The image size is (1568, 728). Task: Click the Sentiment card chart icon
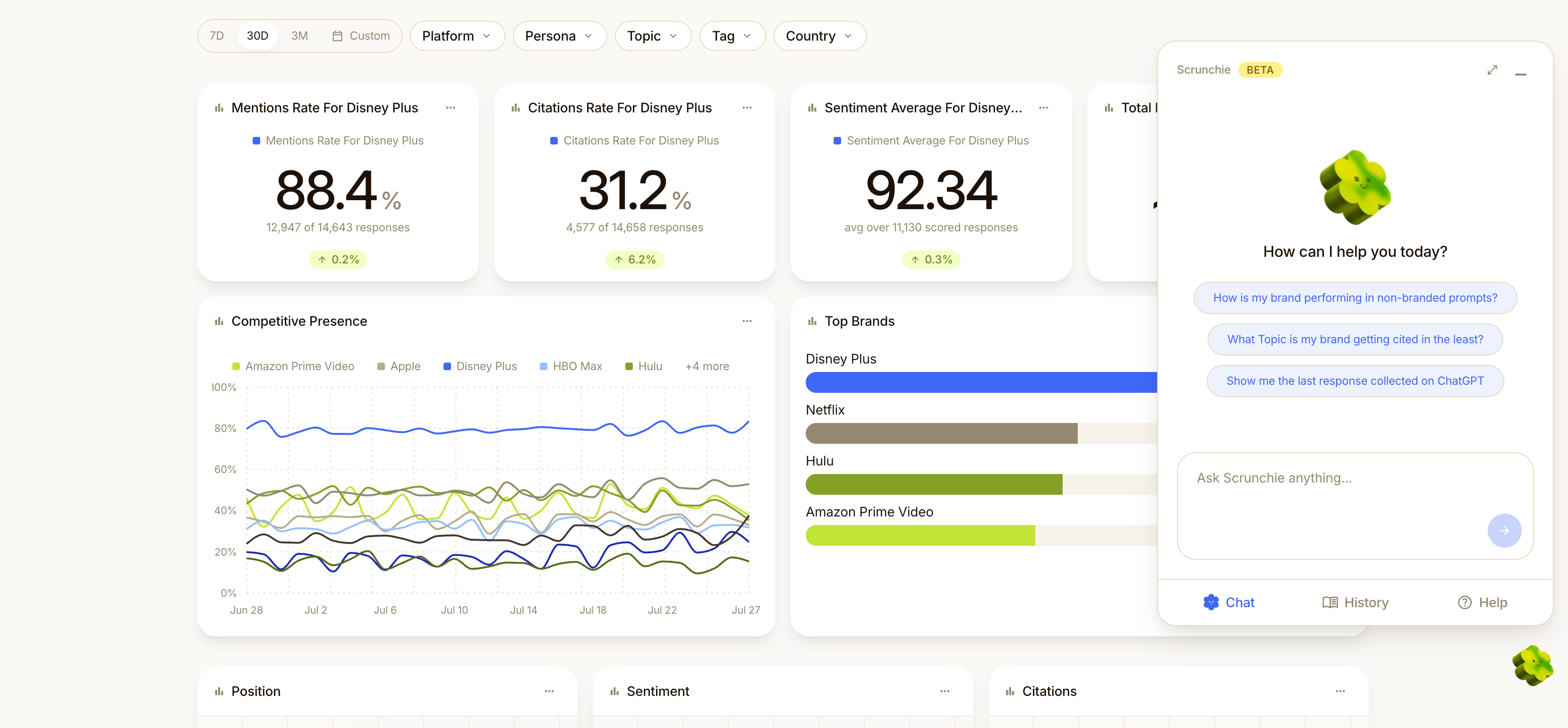615,691
